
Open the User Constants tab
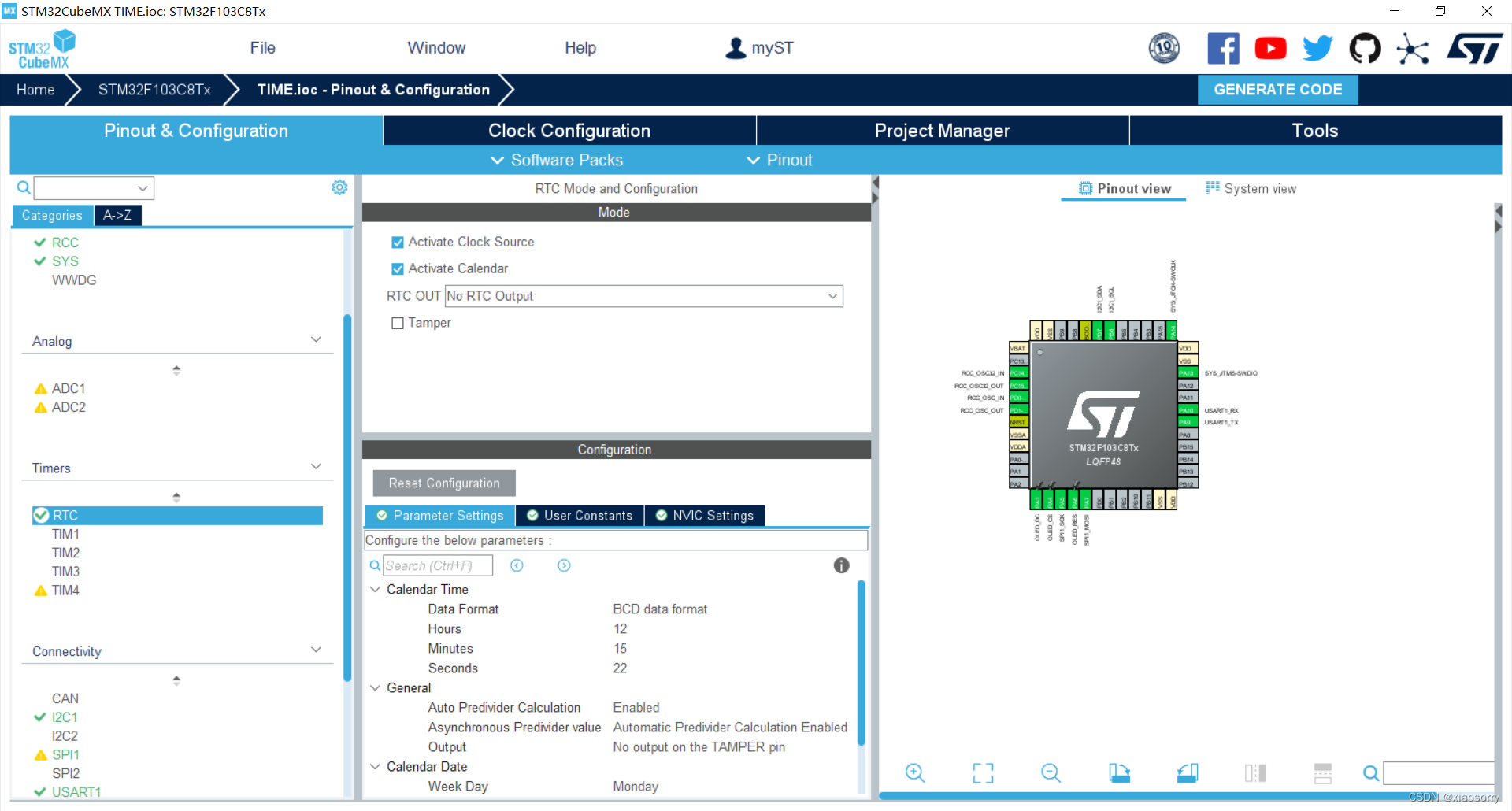pyautogui.click(x=580, y=516)
